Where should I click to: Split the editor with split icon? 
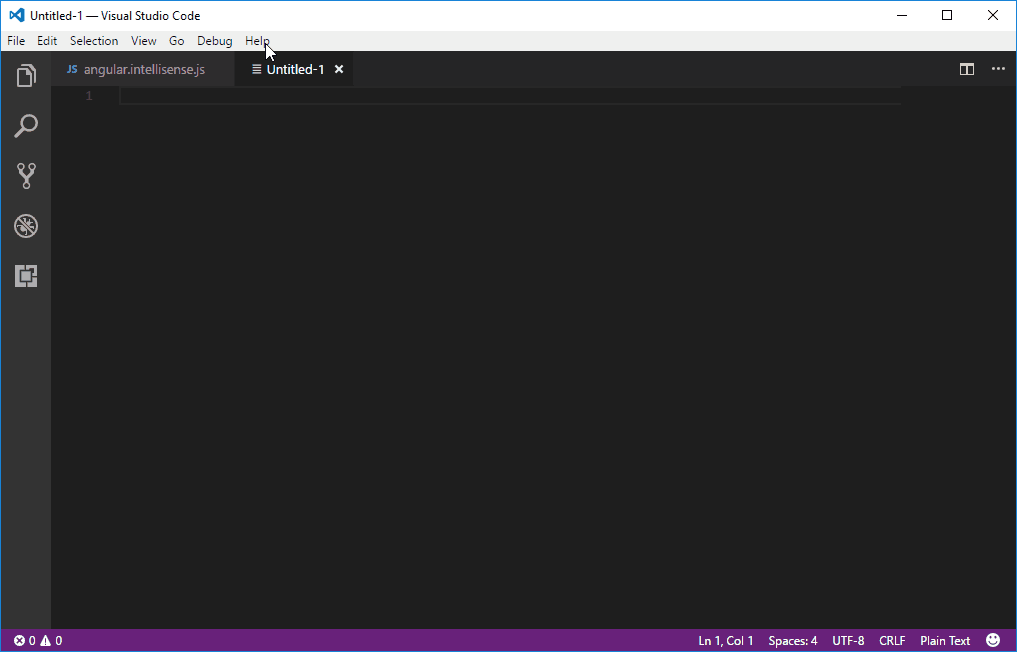tap(966, 69)
